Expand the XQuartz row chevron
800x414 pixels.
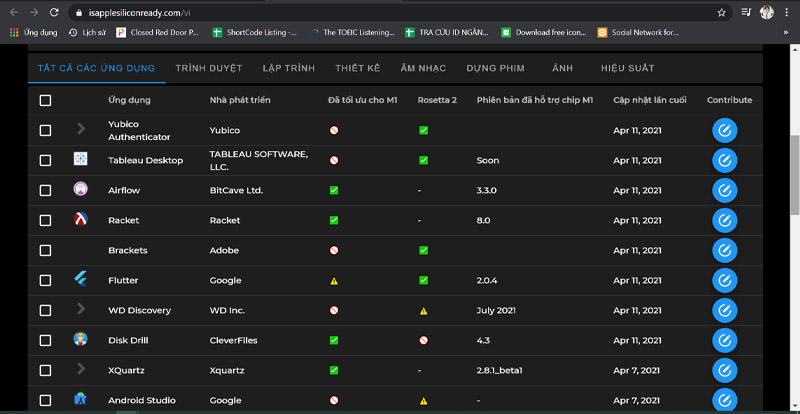pos(81,369)
